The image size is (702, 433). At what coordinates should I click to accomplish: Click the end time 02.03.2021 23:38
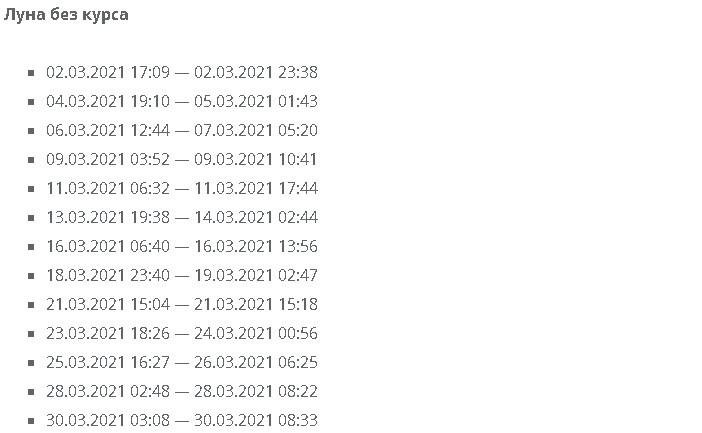coord(256,72)
